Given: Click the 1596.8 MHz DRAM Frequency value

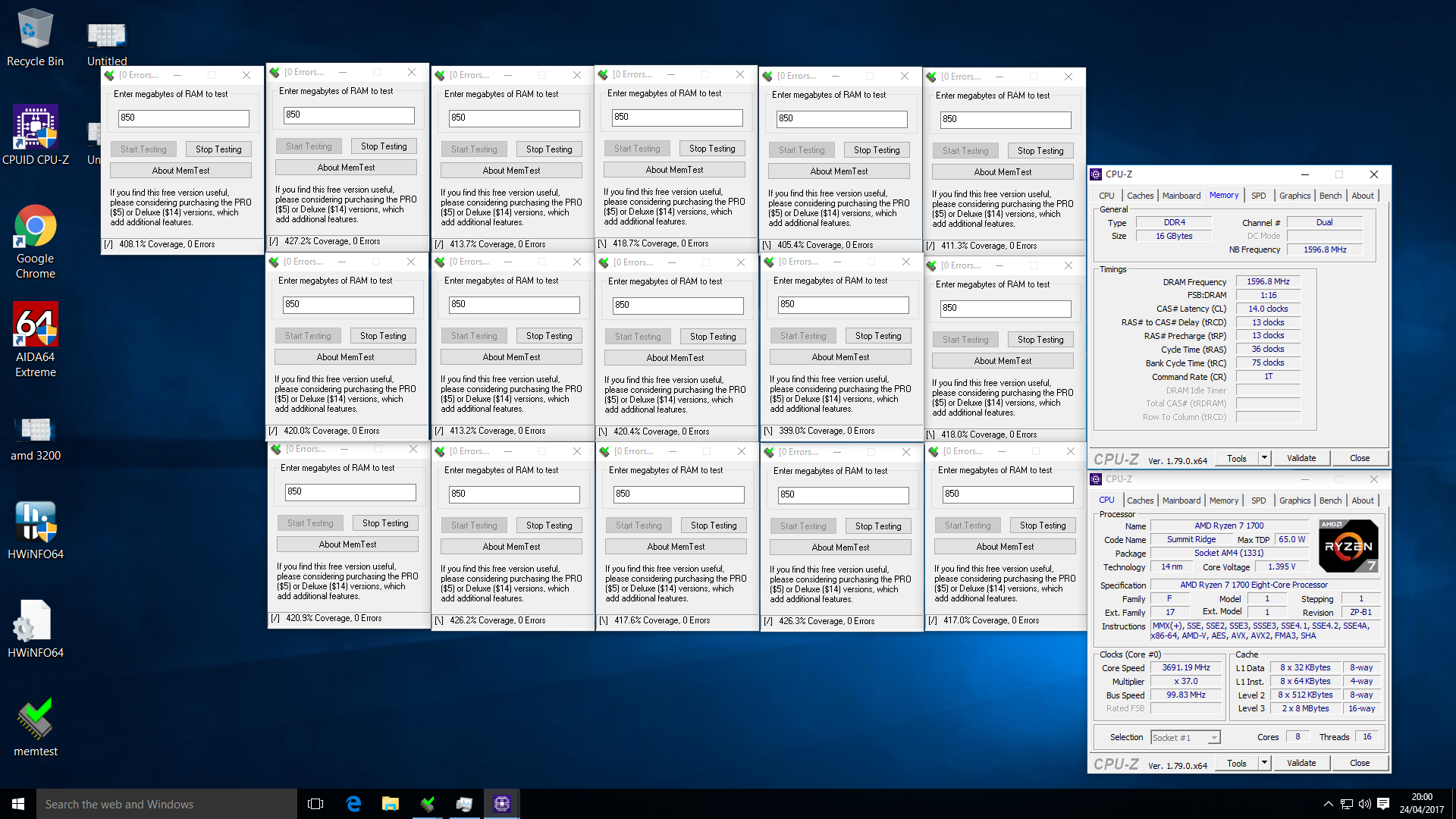Looking at the screenshot, I should (x=1268, y=282).
